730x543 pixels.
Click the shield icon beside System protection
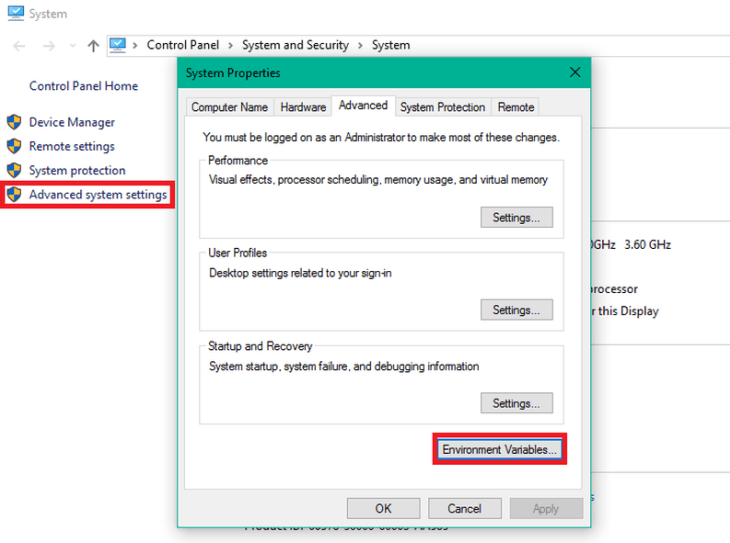[14, 170]
